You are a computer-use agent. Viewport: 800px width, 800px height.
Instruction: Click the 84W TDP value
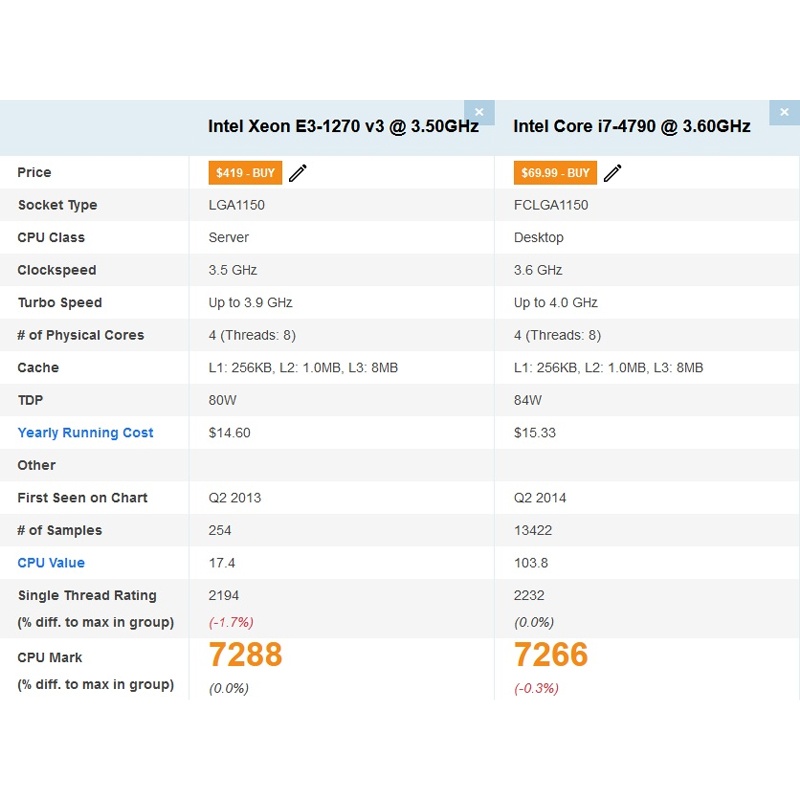point(528,401)
